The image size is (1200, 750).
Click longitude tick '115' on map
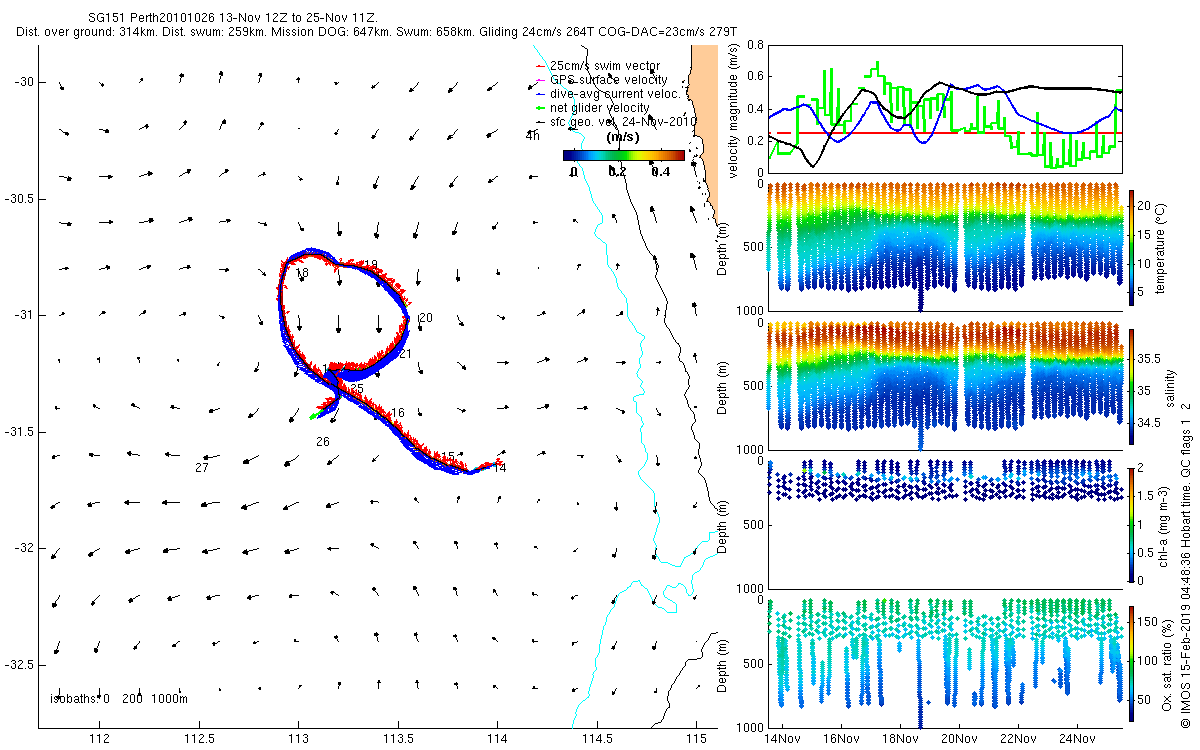(x=697, y=739)
